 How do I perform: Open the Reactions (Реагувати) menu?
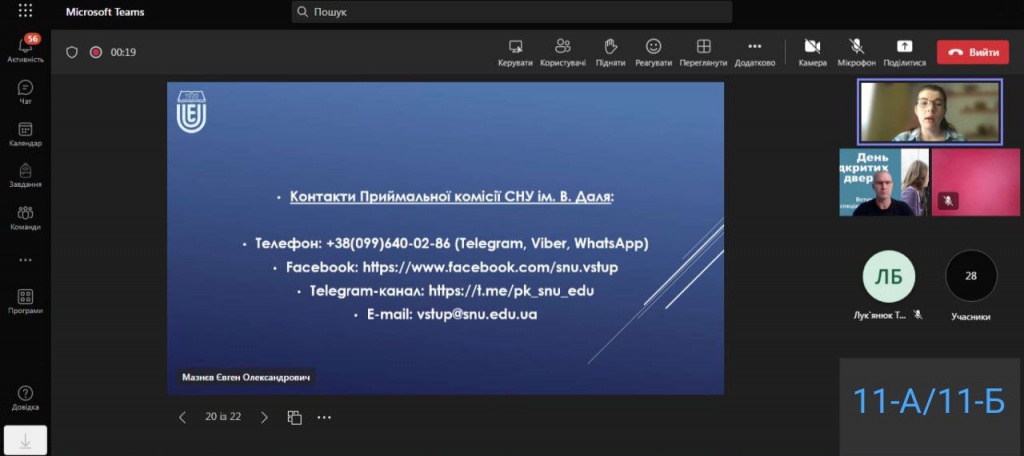(x=653, y=51)
